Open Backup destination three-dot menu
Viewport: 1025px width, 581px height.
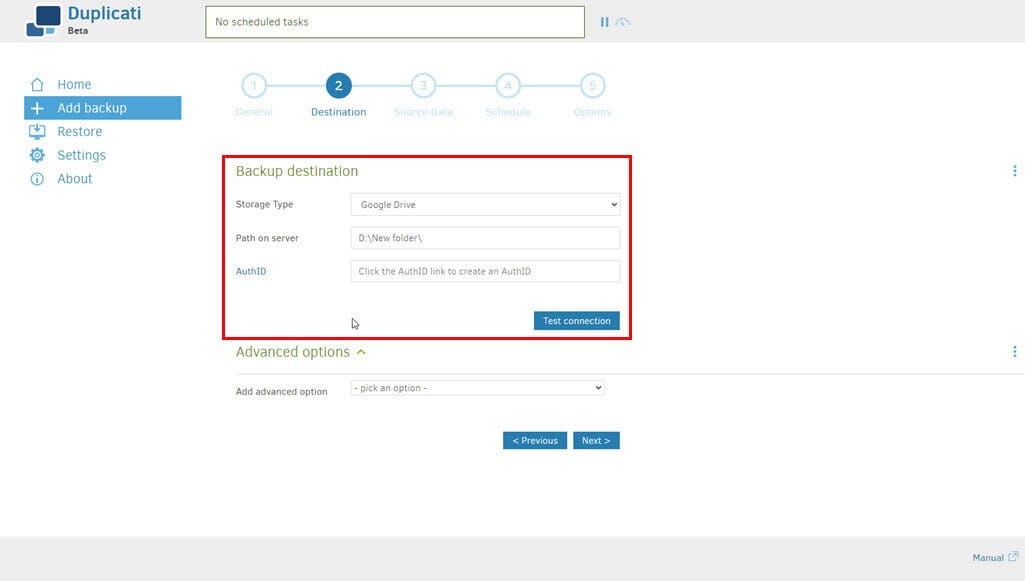(x=1015, y=171)
